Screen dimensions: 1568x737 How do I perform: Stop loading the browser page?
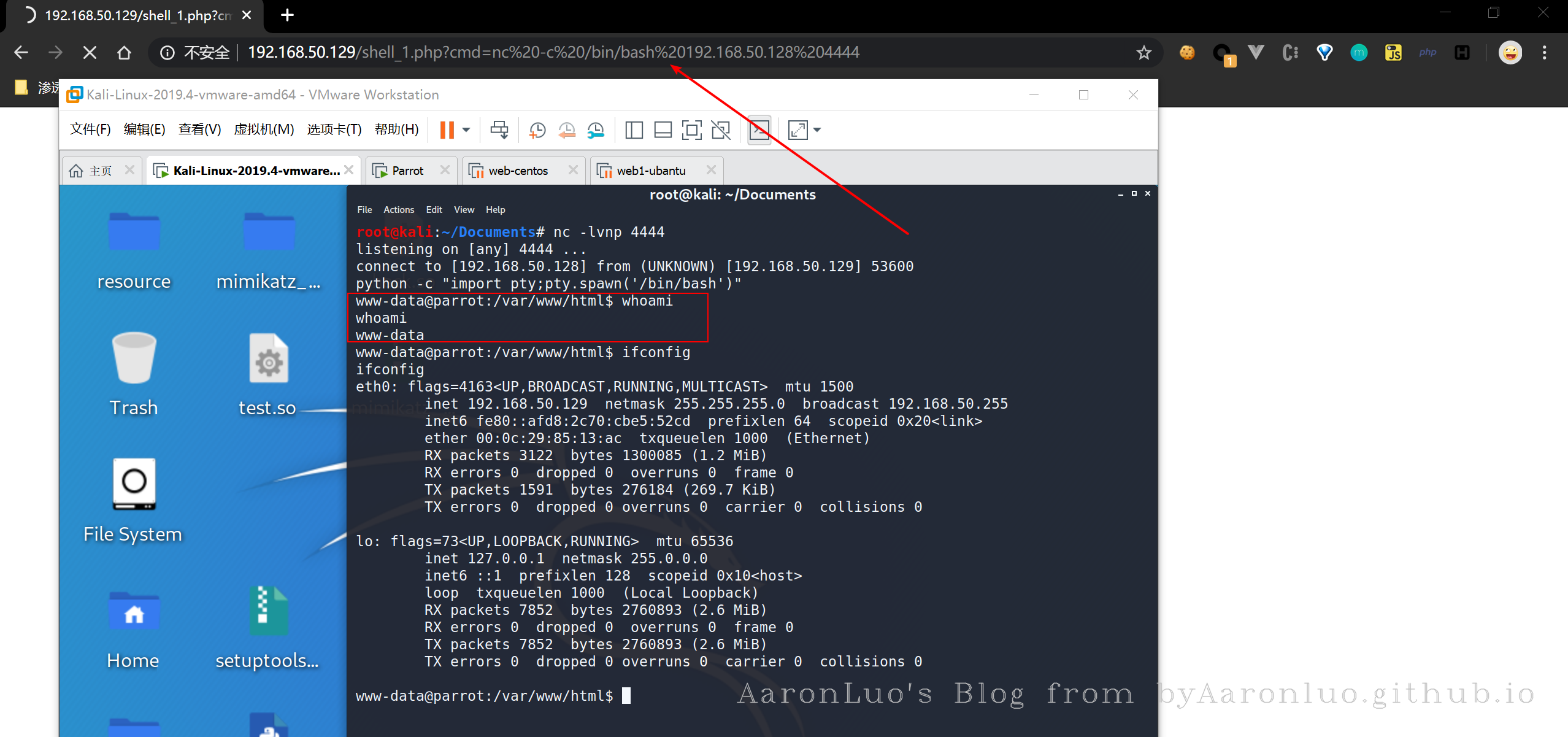(90, 53)
